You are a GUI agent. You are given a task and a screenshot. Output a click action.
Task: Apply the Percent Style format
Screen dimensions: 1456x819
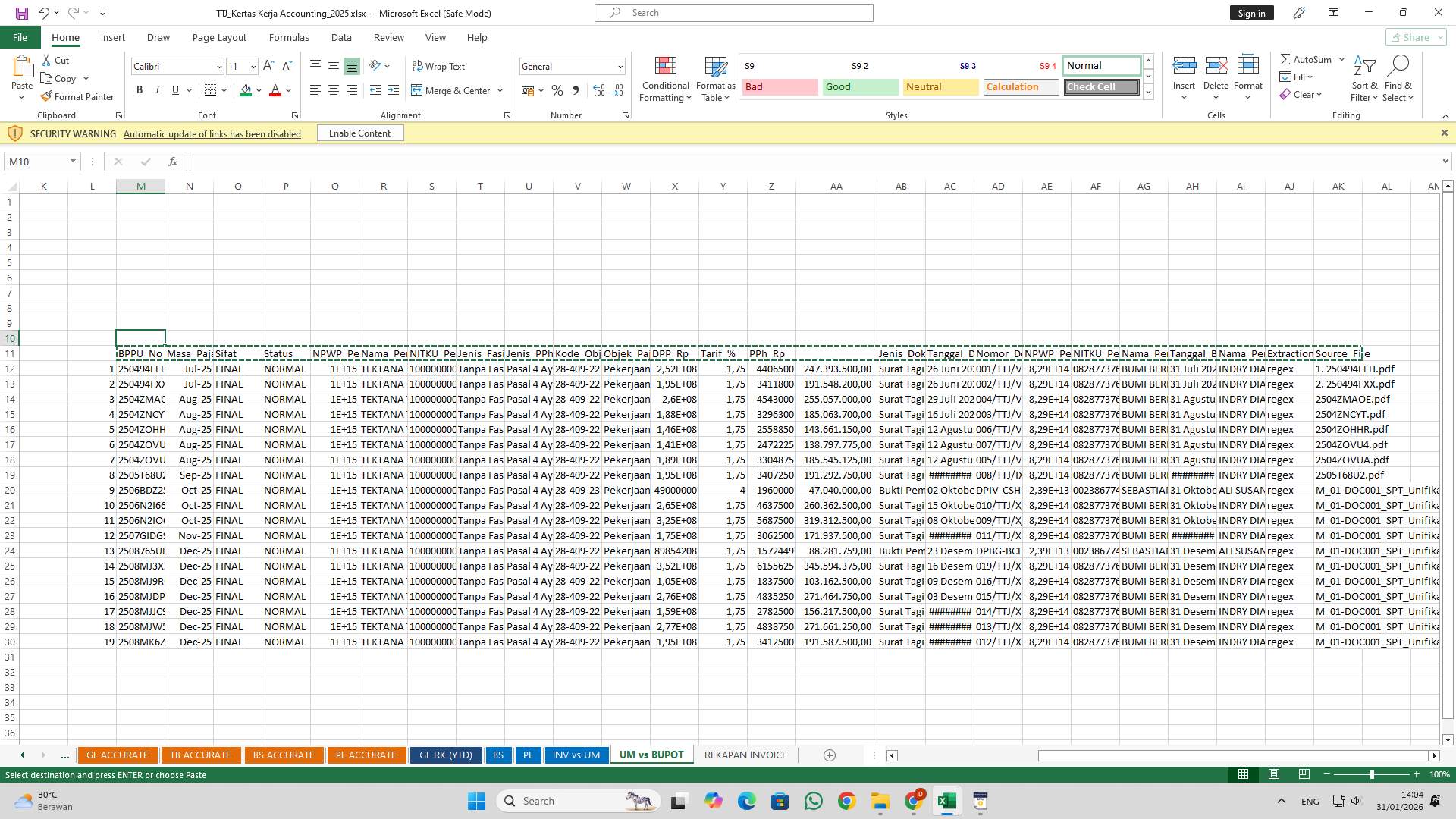point(557,90)
